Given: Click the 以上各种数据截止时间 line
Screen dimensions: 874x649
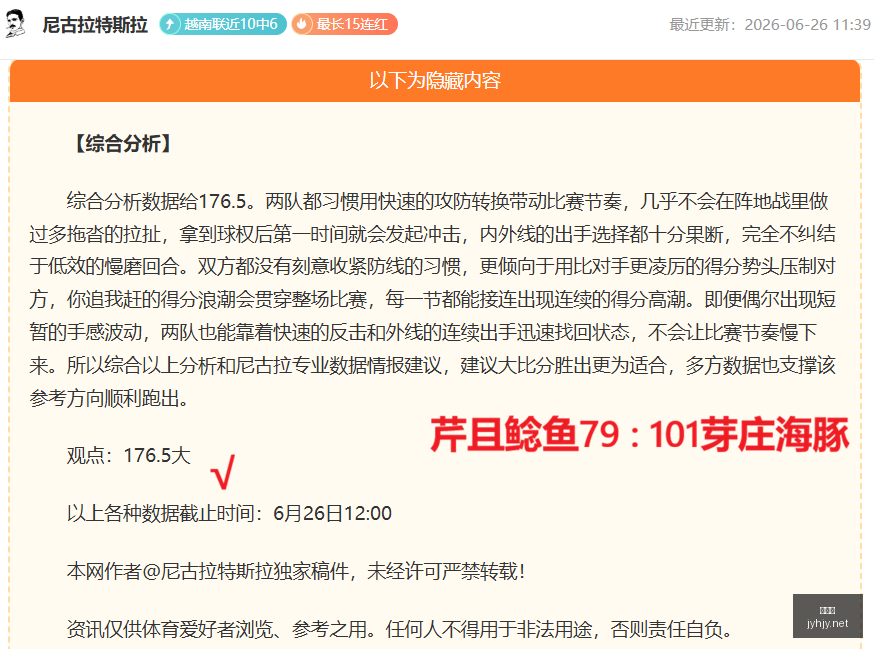Looking at the screenshot, I should click(229, 513).
